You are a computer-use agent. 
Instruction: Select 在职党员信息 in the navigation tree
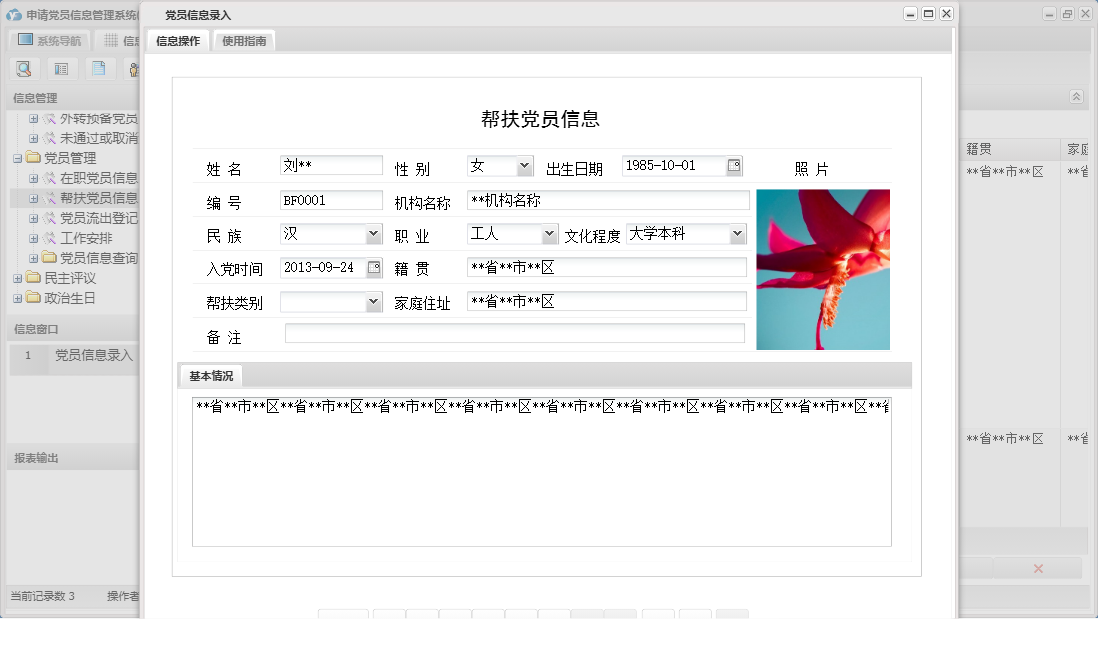[95, 178]
